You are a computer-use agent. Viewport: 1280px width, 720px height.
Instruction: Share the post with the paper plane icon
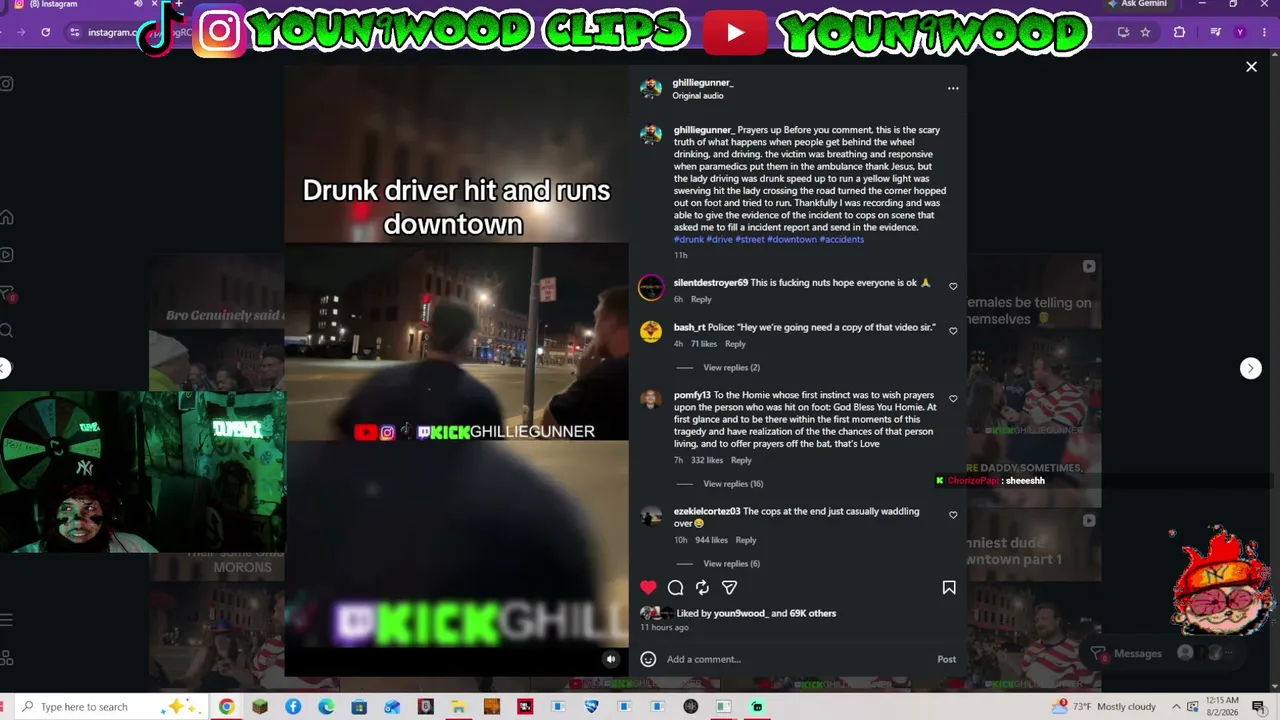730,588
